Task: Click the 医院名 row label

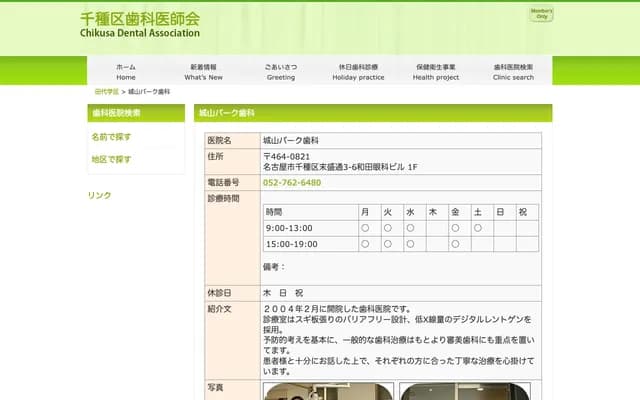Action: point(220,140)
